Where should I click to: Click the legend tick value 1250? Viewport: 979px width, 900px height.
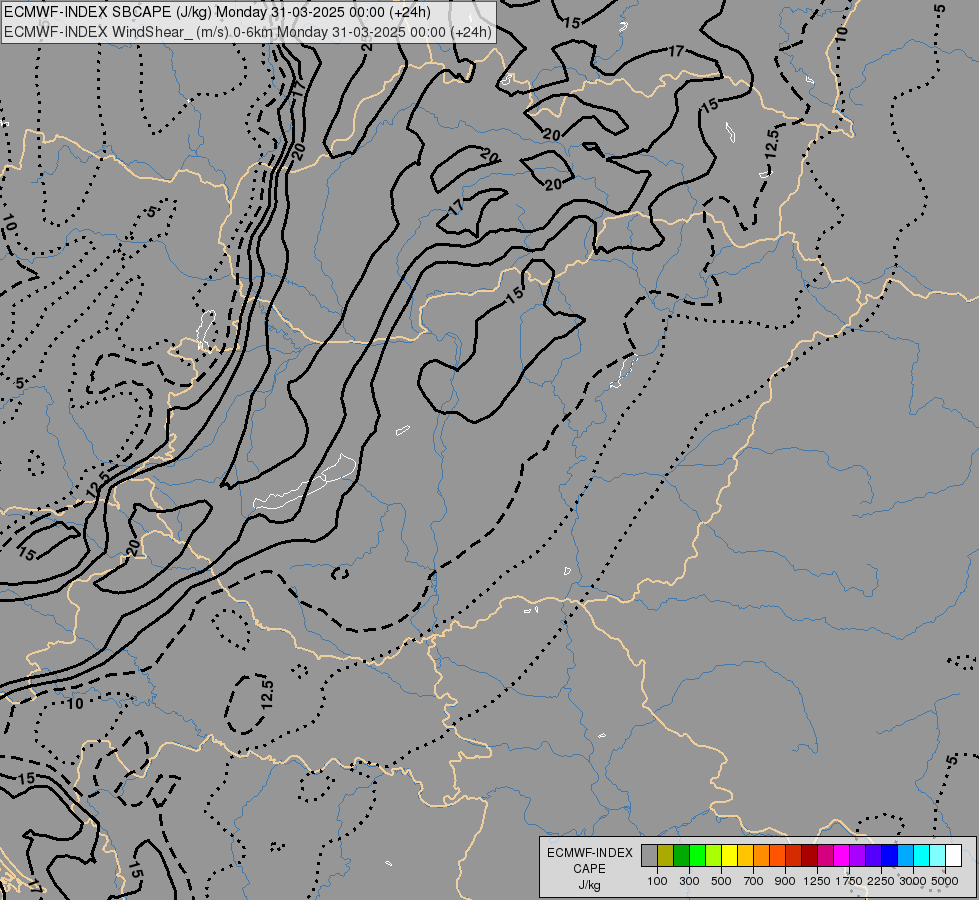pos(817,881)
